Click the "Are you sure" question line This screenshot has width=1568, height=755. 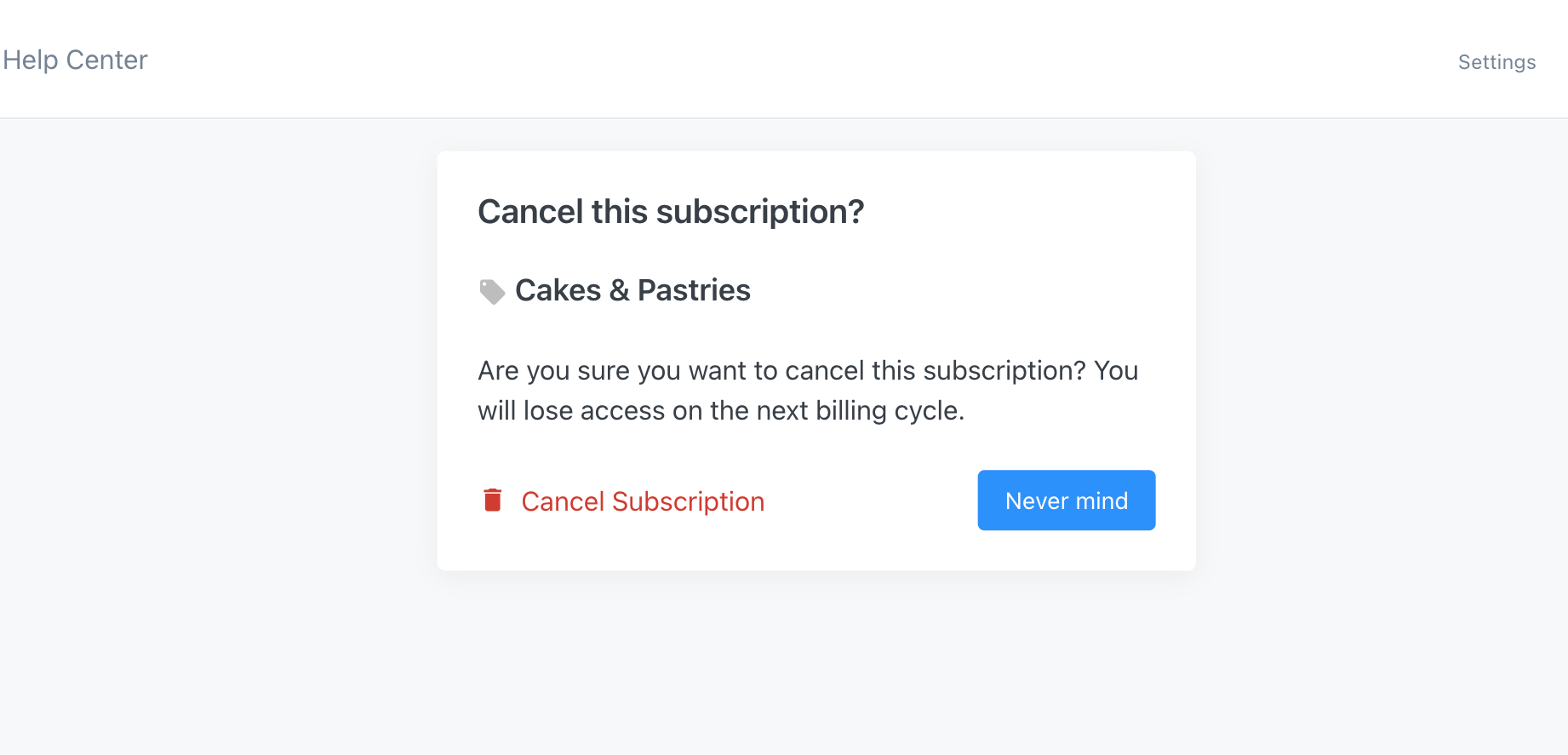tap(807, 371)
